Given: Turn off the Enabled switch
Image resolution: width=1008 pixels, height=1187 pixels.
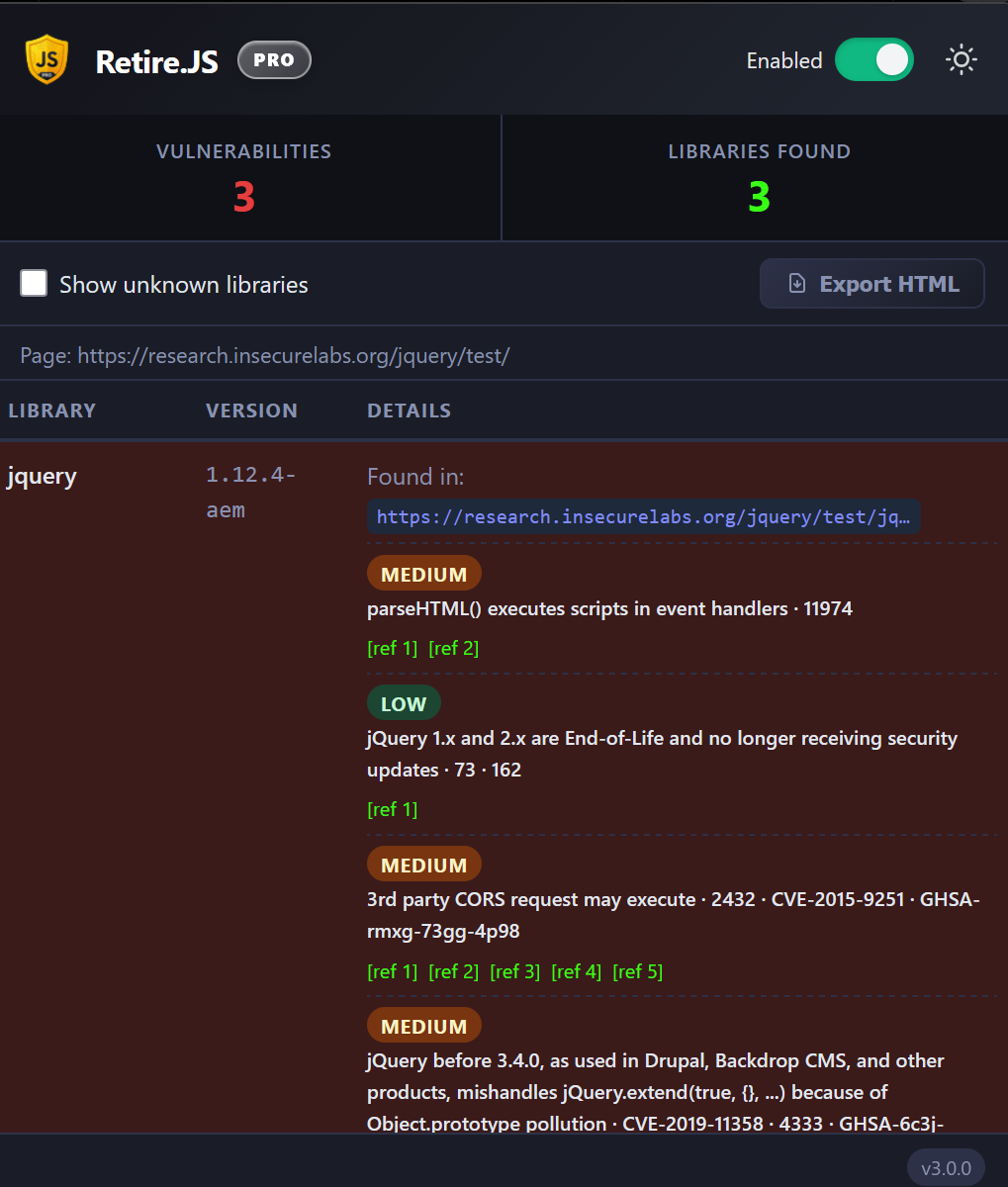Looking at the screenshot, I should 874,60.
